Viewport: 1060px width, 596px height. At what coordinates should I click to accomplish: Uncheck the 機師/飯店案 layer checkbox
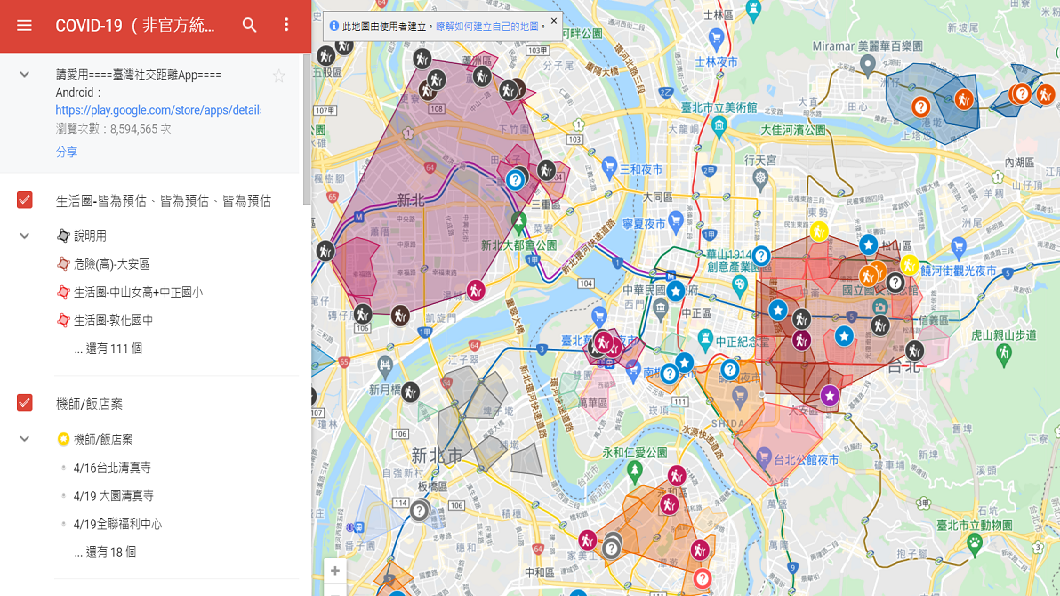24,403
